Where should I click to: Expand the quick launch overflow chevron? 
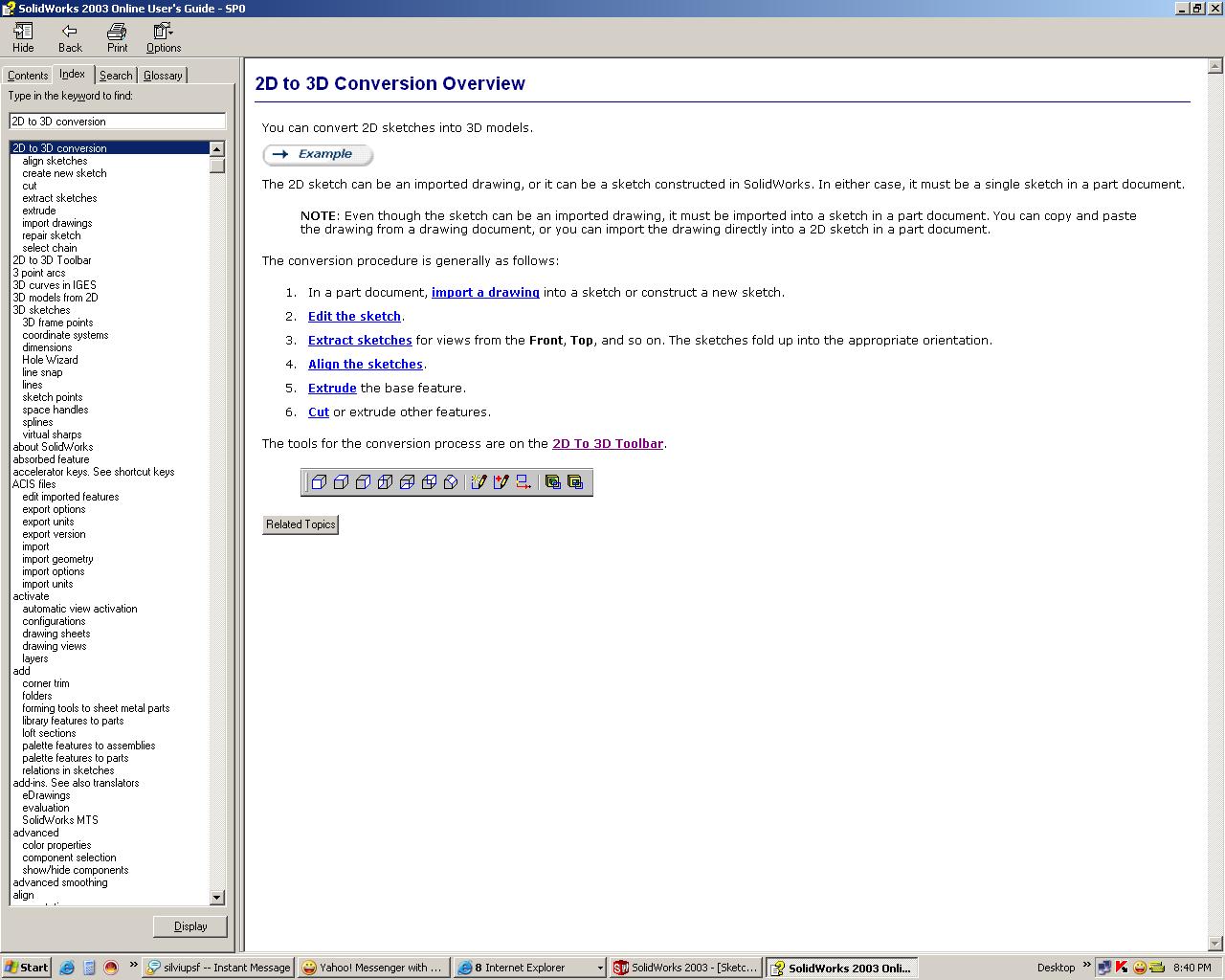point(133,966)
